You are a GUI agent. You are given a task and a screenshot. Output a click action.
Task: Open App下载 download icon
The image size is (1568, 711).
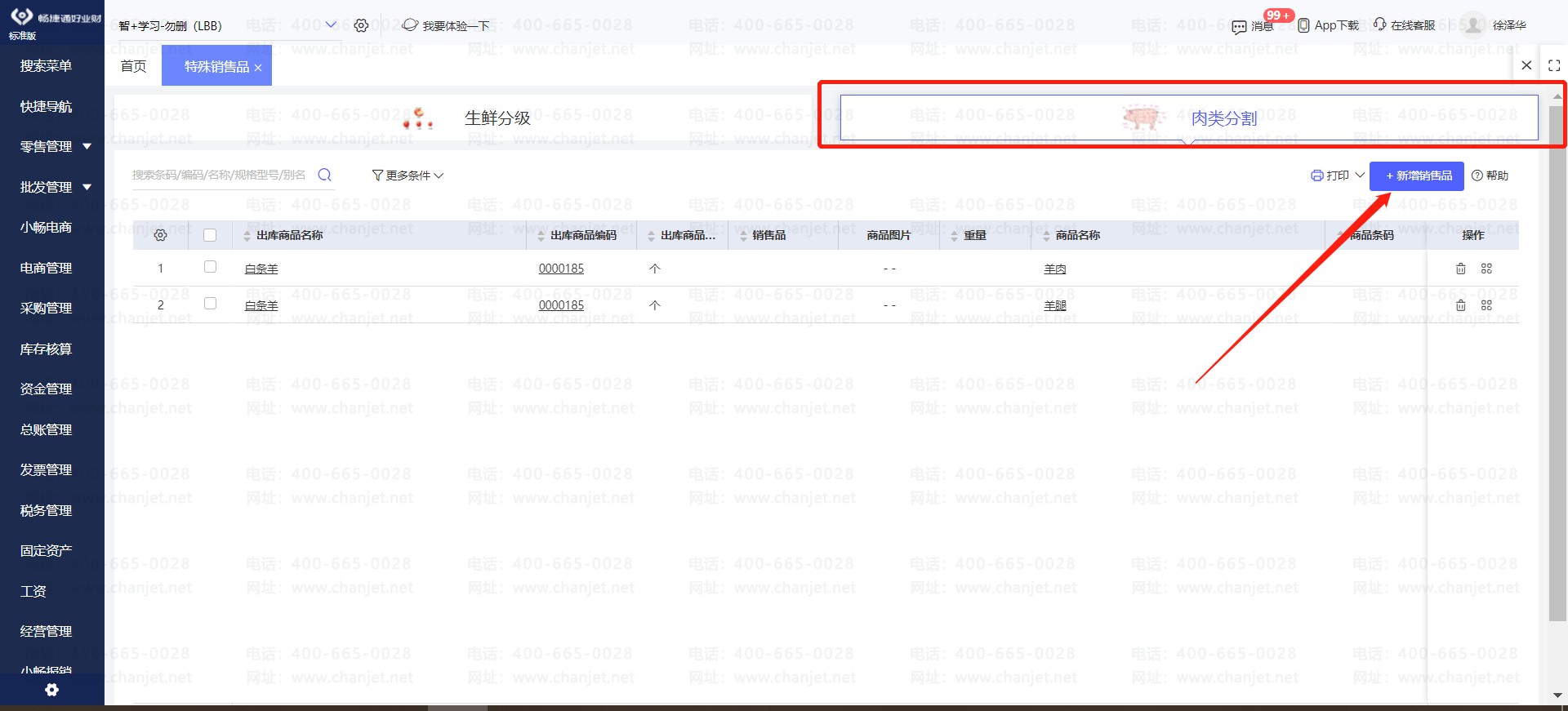[1303, 25]
